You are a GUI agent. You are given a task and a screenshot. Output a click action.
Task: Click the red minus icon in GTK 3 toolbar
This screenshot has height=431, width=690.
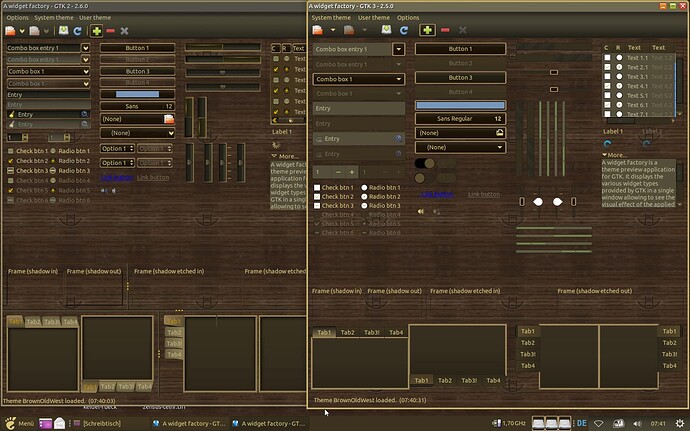click(x=445, y=30)
